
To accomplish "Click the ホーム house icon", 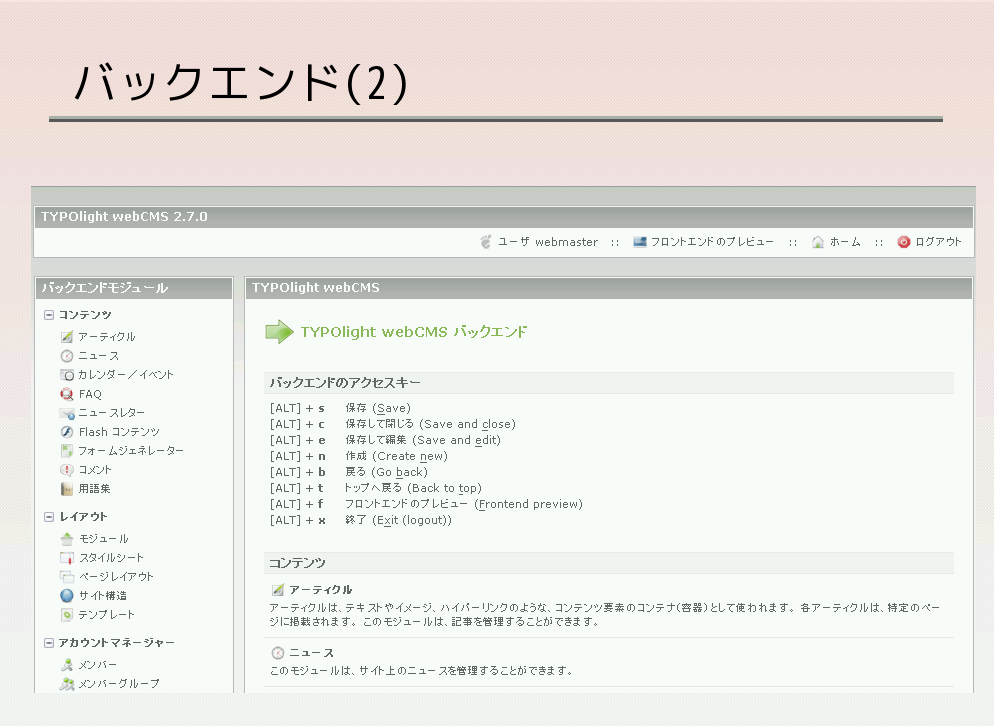I will 818,242.
